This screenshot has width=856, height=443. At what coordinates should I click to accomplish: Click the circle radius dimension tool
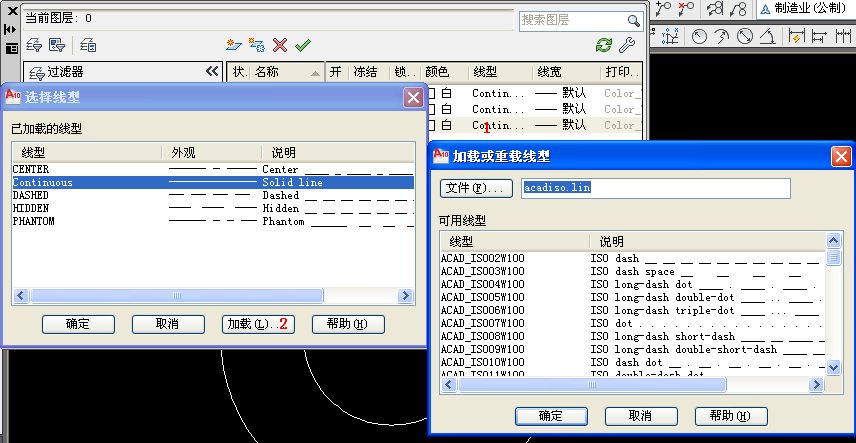(699, 37)
